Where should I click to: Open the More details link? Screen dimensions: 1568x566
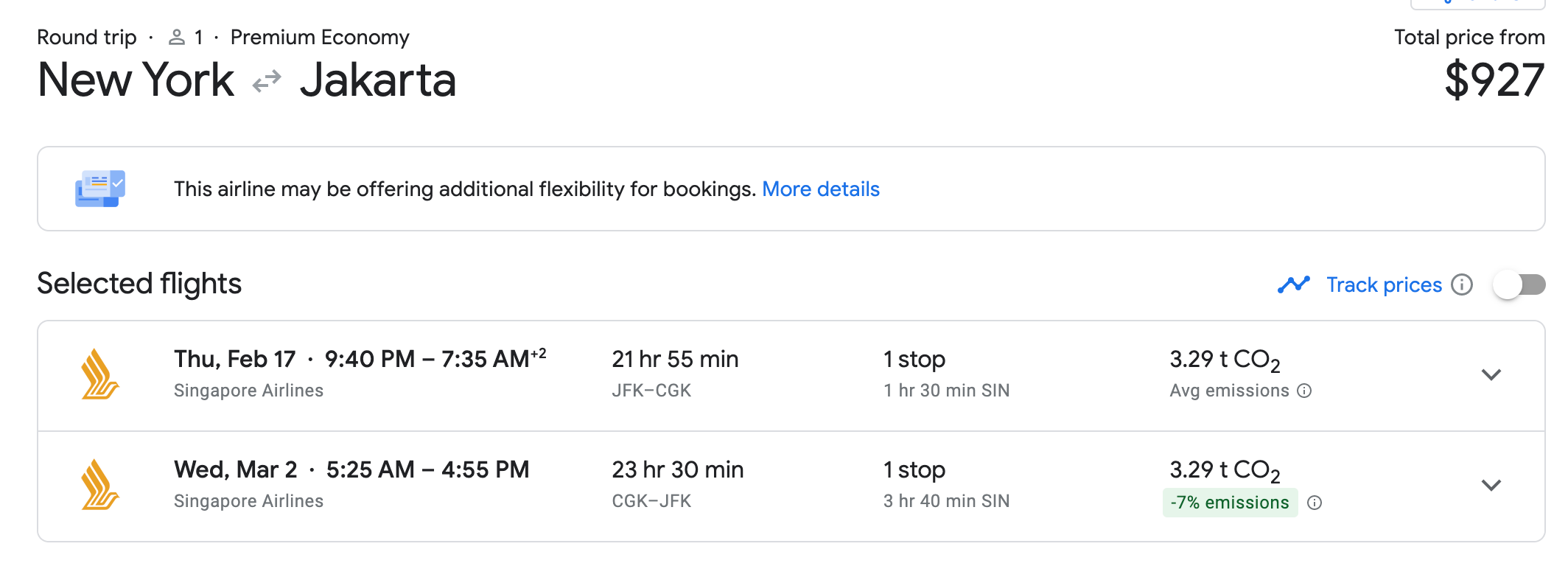tap(820, 189)
